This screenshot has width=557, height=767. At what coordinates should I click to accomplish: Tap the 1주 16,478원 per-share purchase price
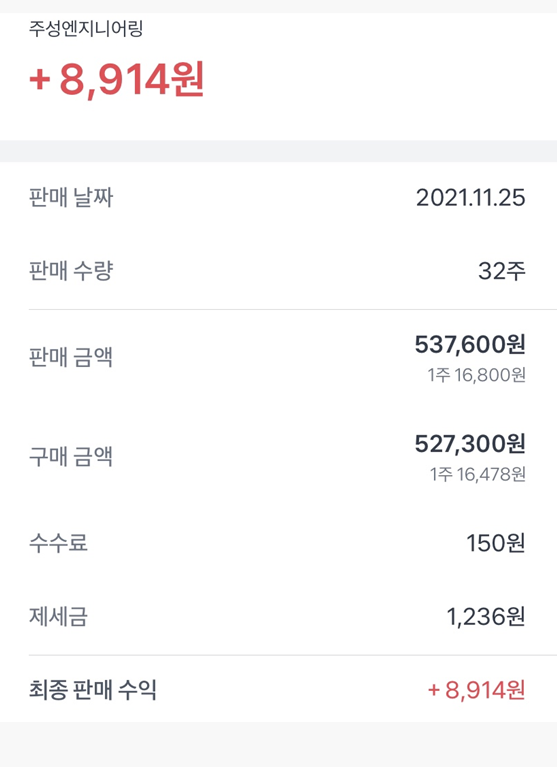click(x=478, y=474)
